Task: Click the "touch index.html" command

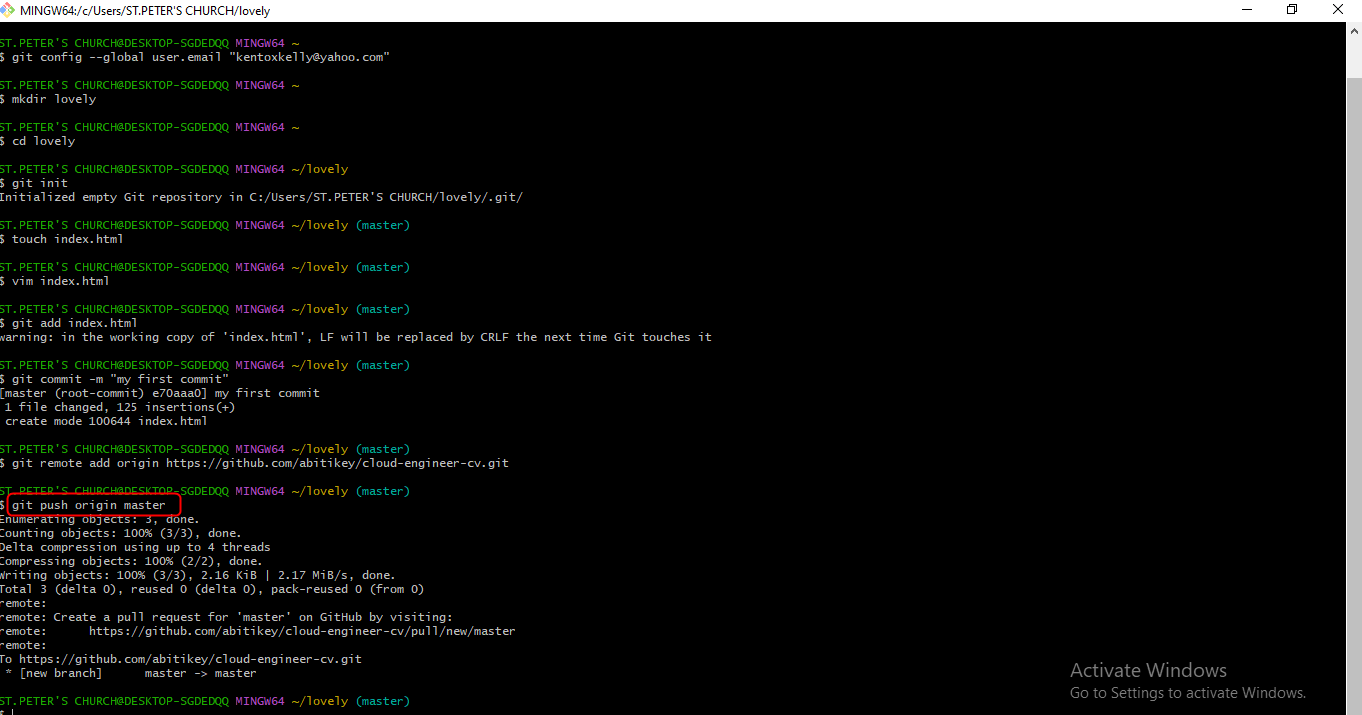Action: pyautogui.click(x=68, y=239)
